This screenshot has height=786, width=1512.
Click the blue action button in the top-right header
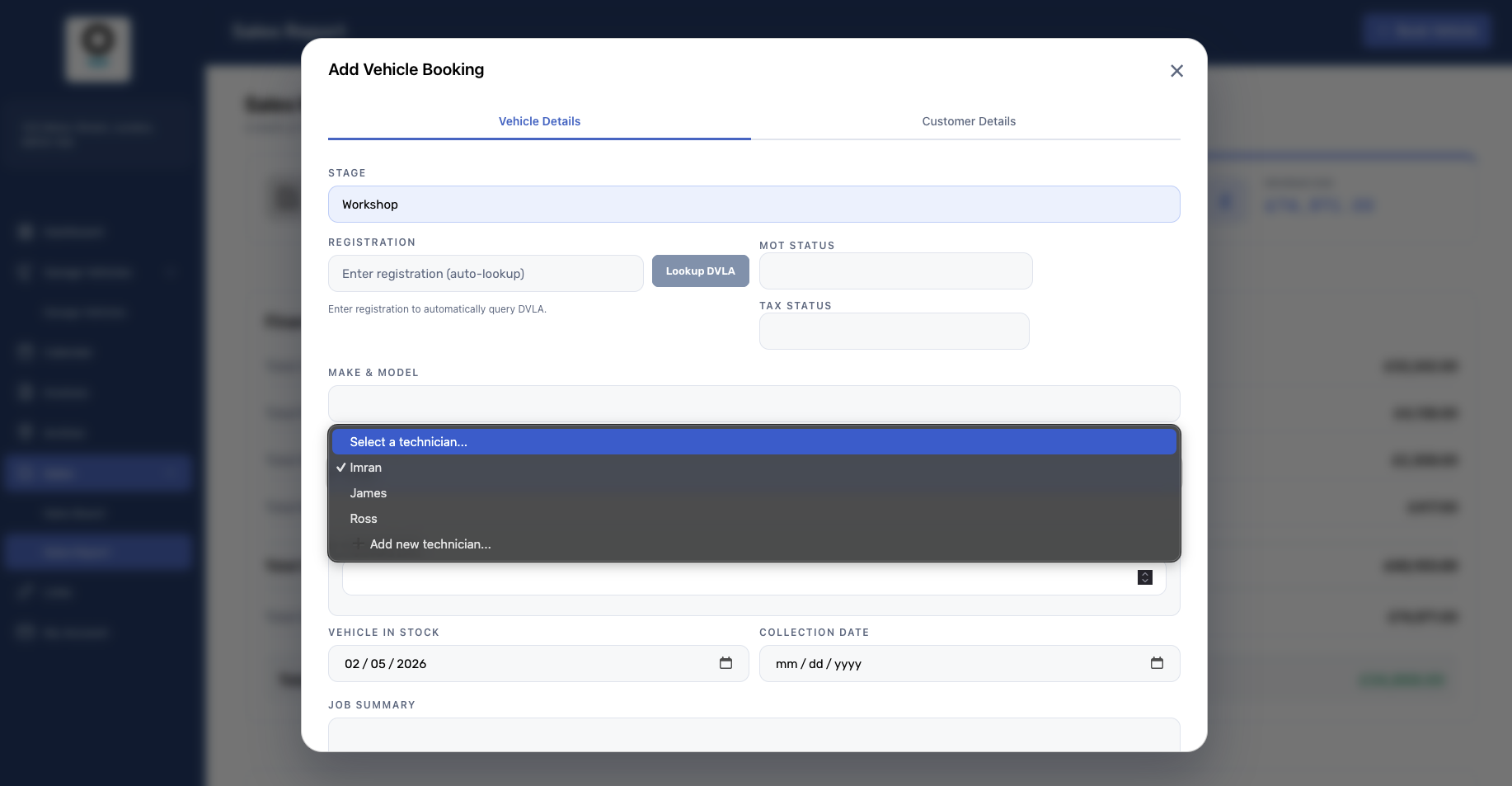click(x=1425, y=31)
